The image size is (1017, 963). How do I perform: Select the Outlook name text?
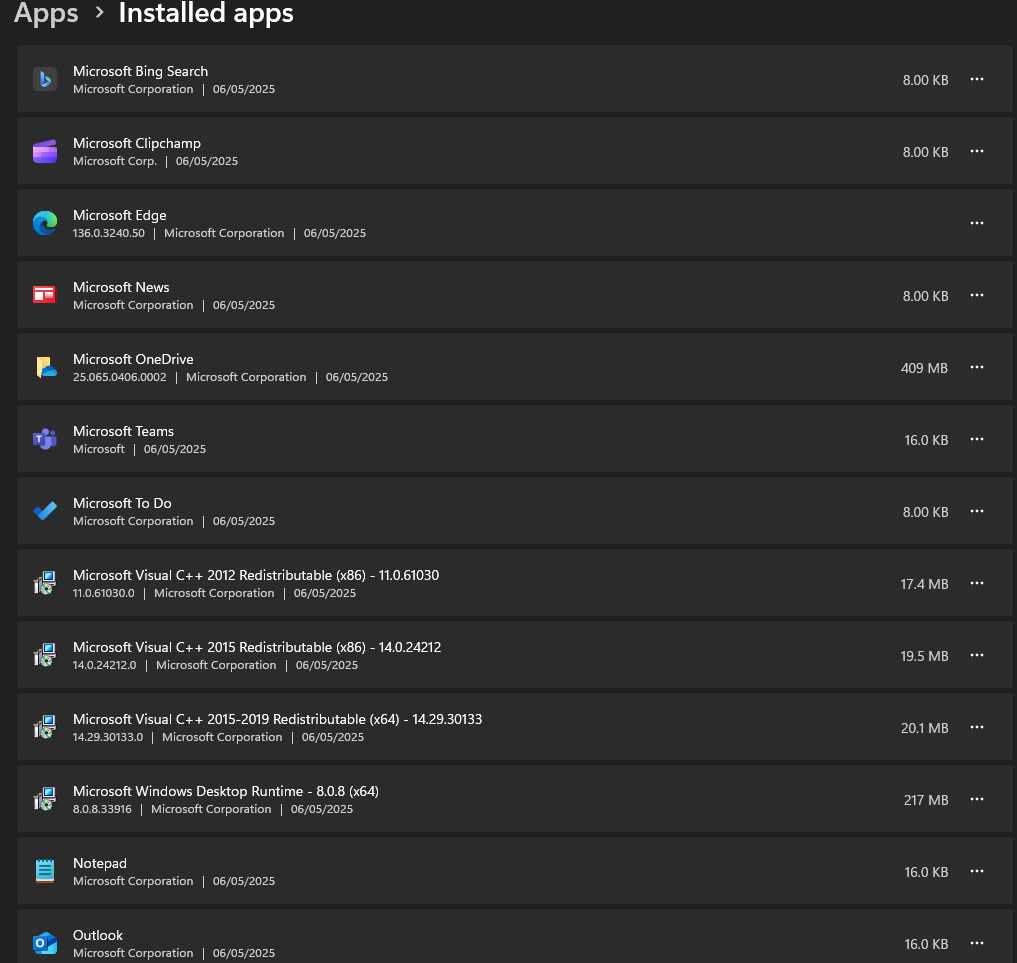[98, 935]
